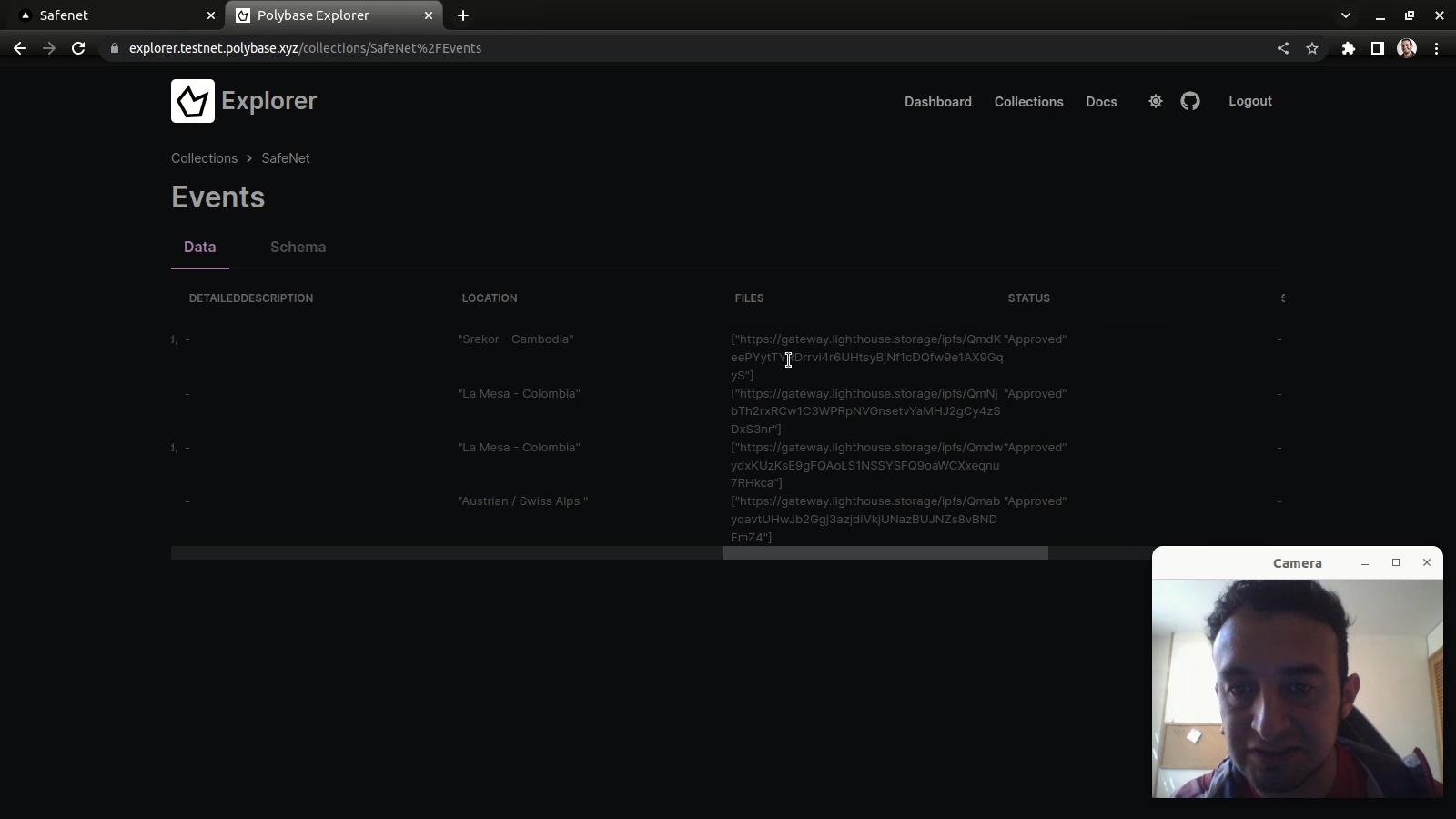
Task: Open Docs in the top navigation
Action: click(1101, 102)
